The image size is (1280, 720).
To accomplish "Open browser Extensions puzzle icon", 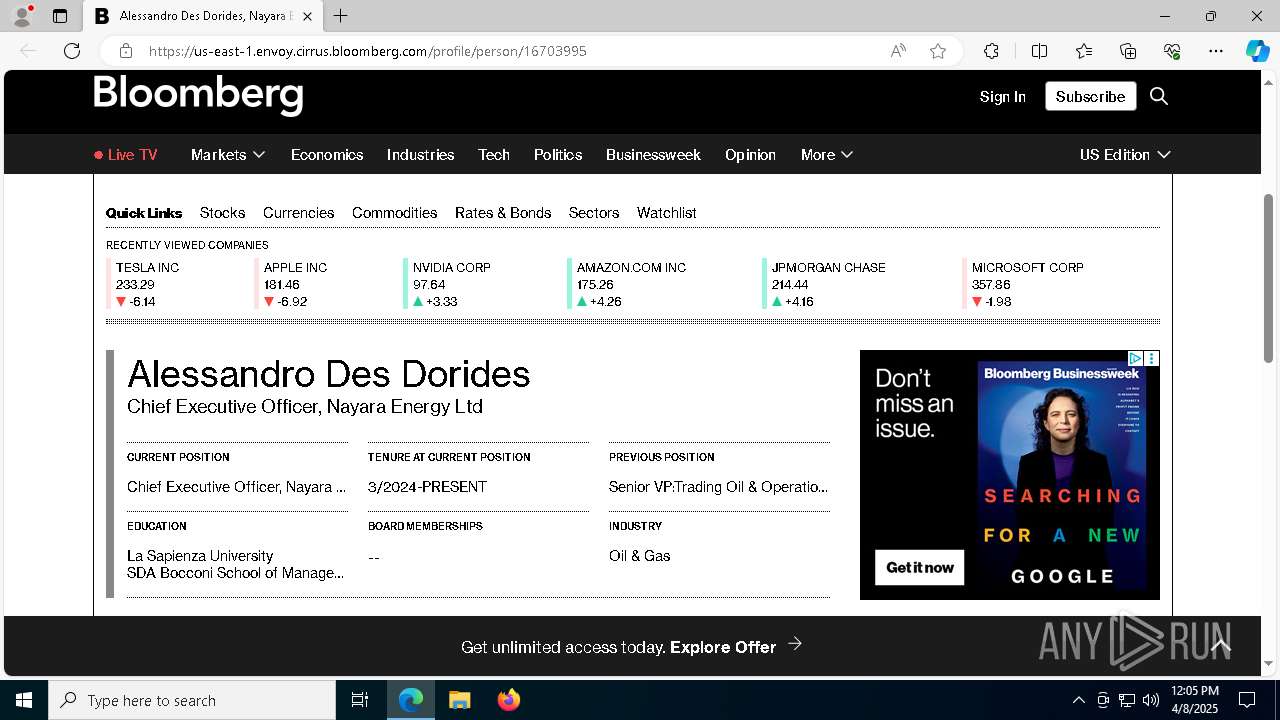I will 991,51.
